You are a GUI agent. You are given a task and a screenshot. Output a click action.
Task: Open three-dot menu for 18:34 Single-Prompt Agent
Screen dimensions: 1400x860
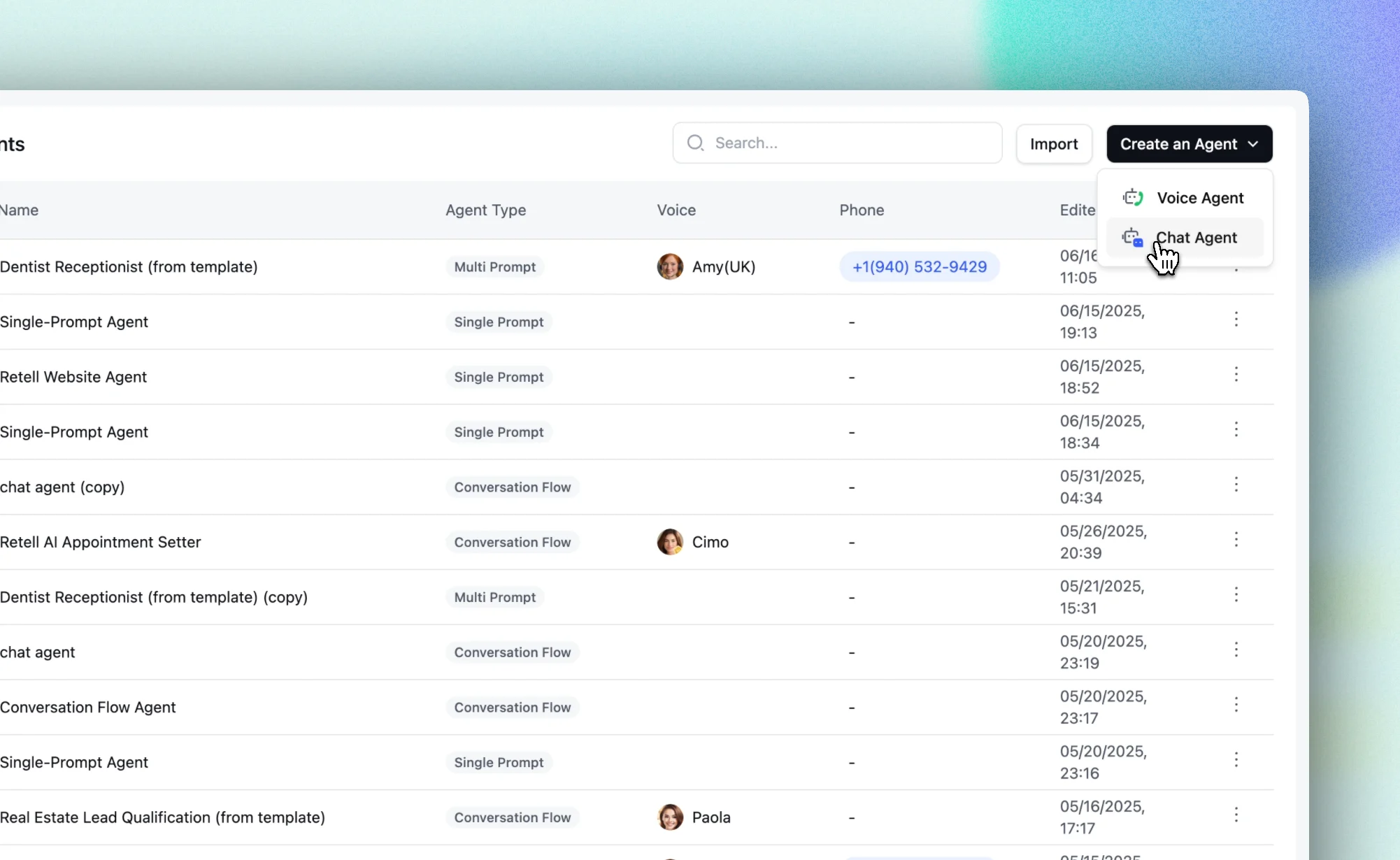(1236, 429)
